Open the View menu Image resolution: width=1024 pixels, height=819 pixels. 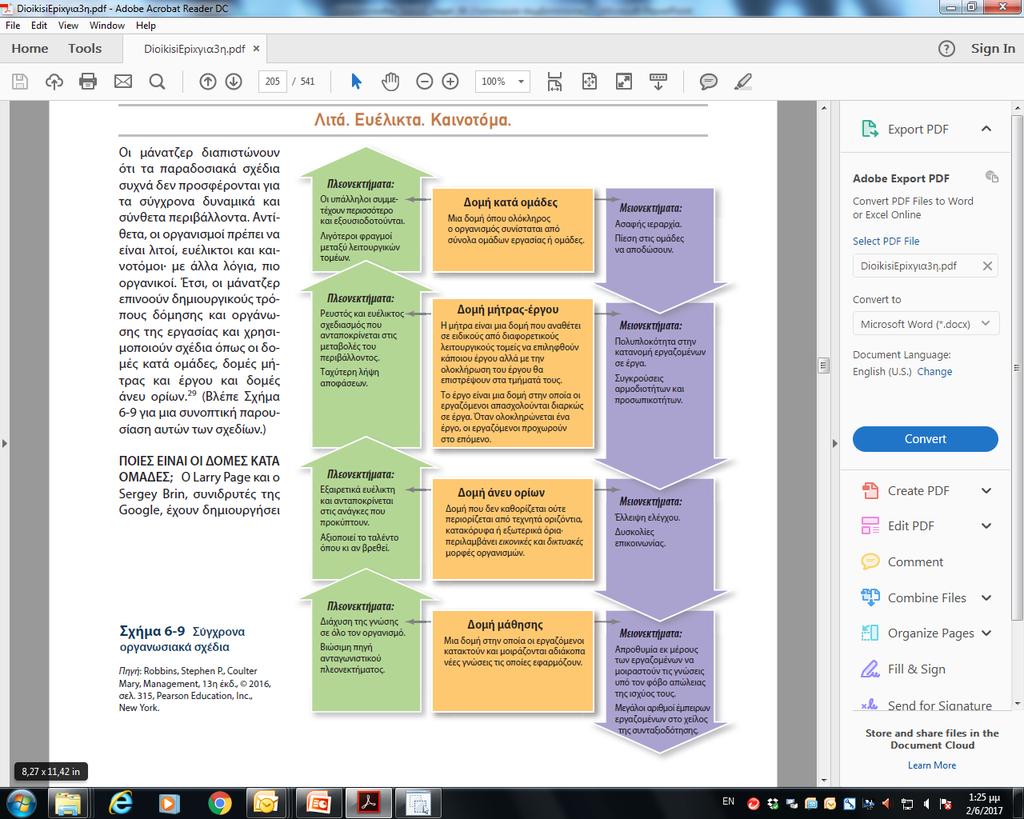click(x=68, y=25)
